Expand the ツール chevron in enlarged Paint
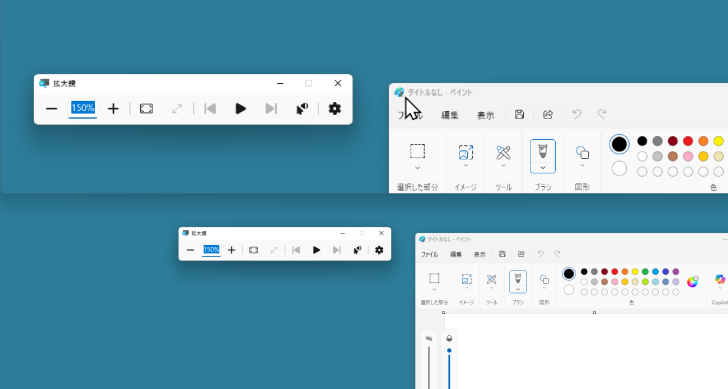Image resolution: width=728 pixels, height=389 pixels. (x=503, y=165)
